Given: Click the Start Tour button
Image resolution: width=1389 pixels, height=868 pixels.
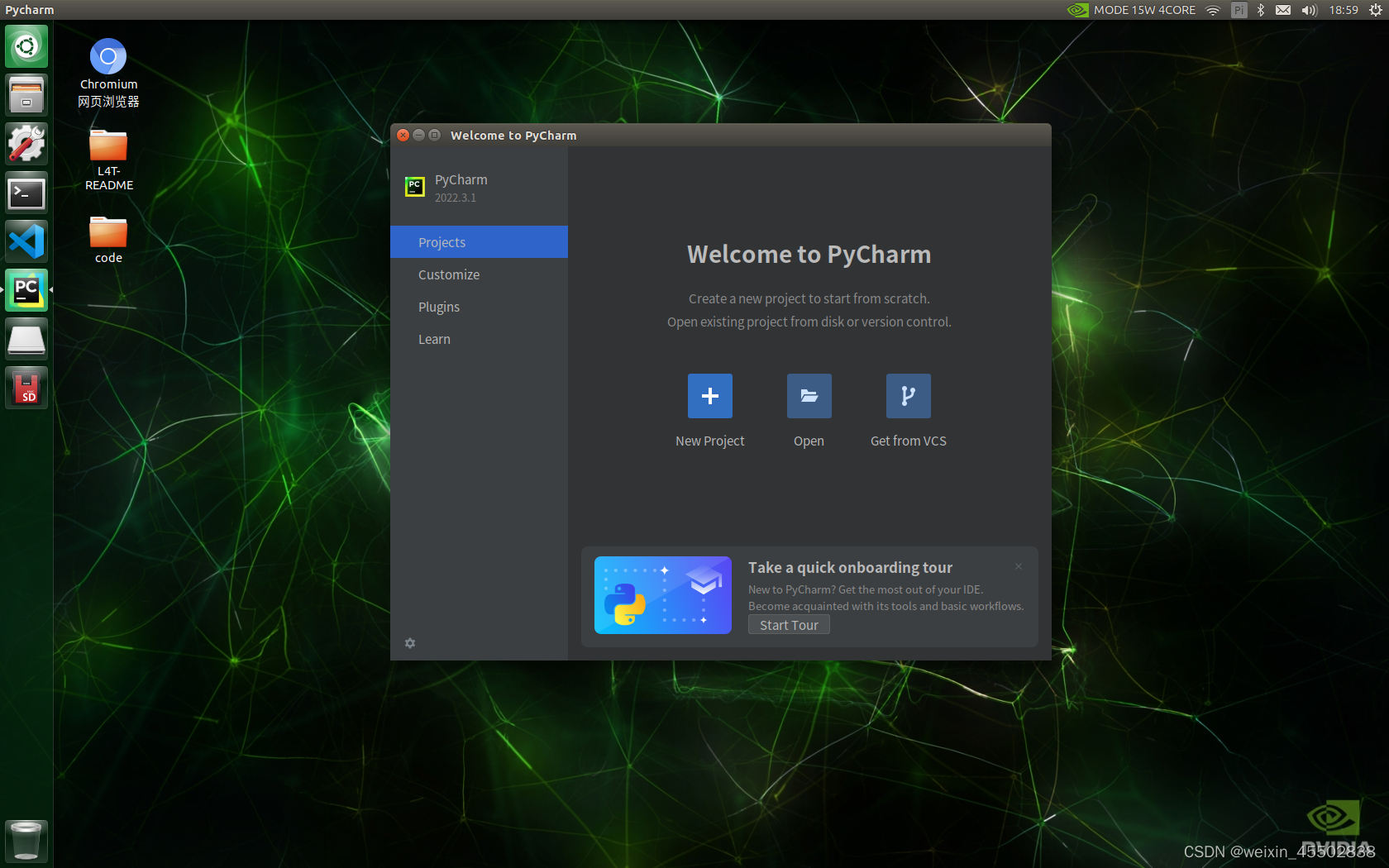Looking at the screenshot, I should tap(788, 624).
